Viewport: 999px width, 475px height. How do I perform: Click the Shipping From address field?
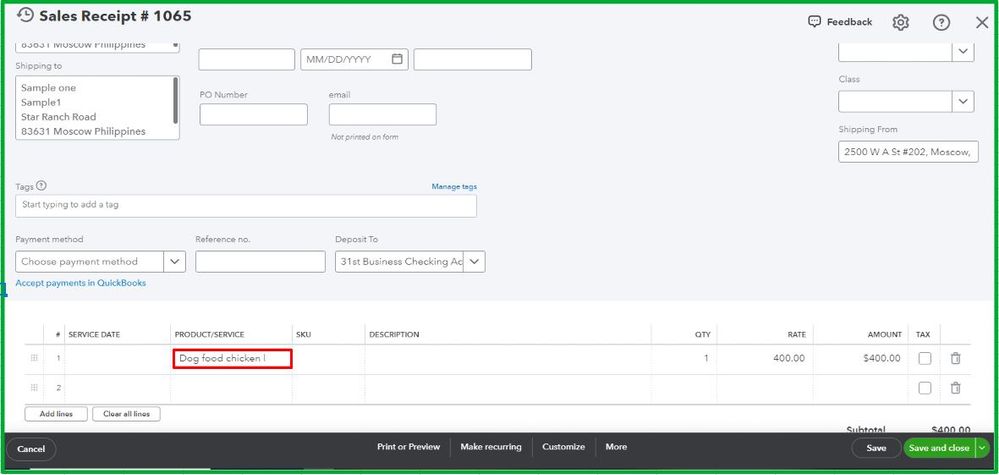tap(909, 152)
